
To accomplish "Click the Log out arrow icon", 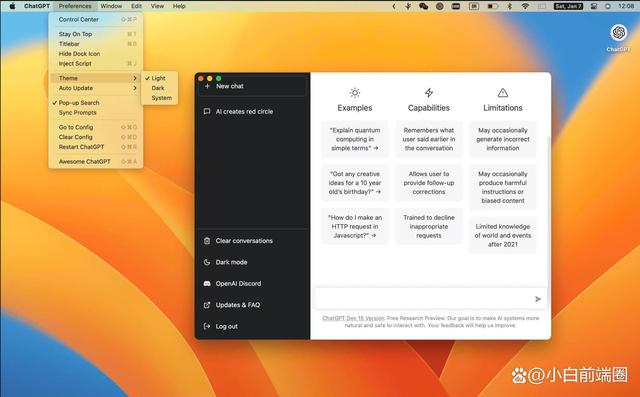I will point(207,326).
